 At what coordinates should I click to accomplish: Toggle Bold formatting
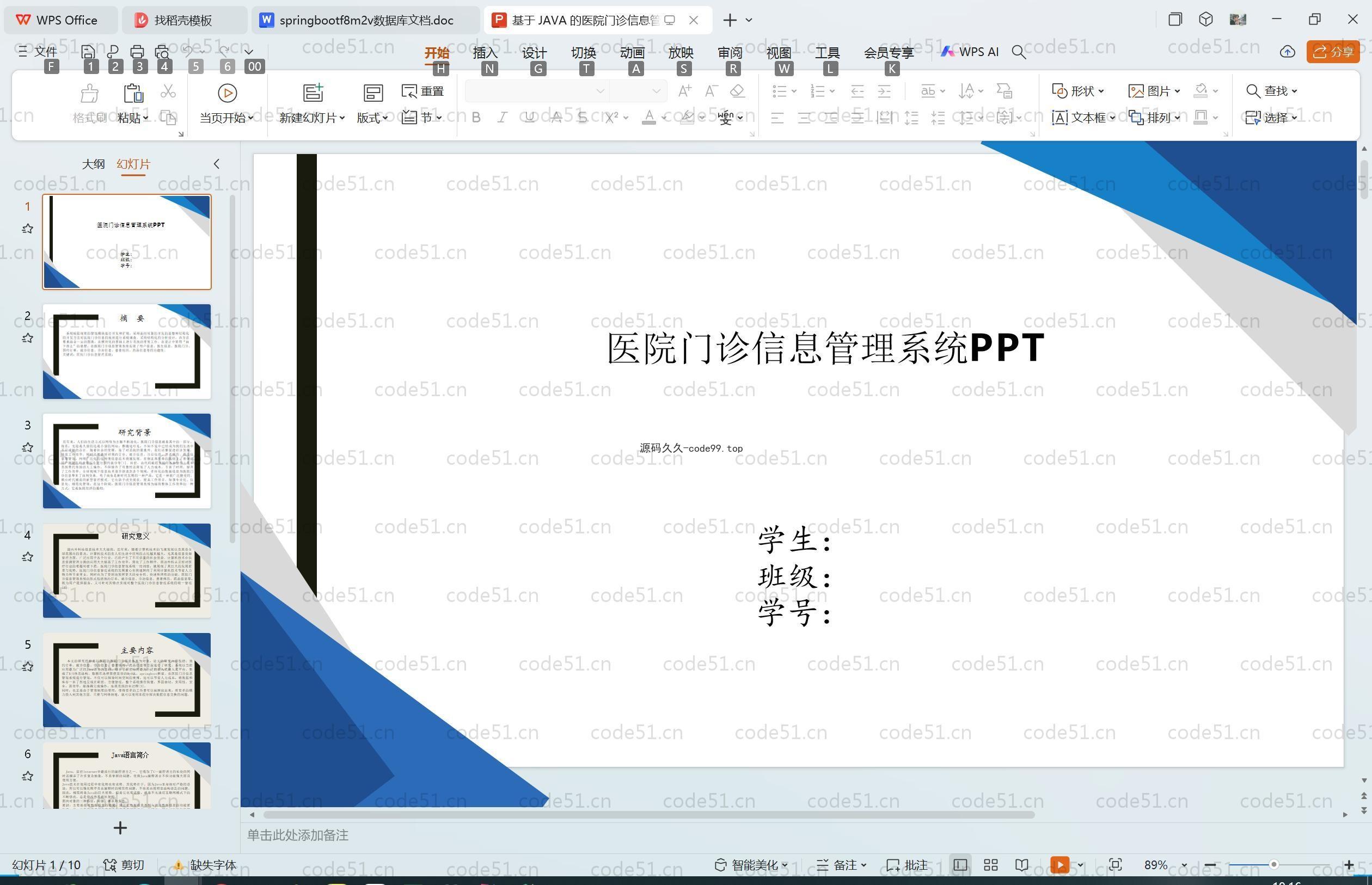click(476, 117)
